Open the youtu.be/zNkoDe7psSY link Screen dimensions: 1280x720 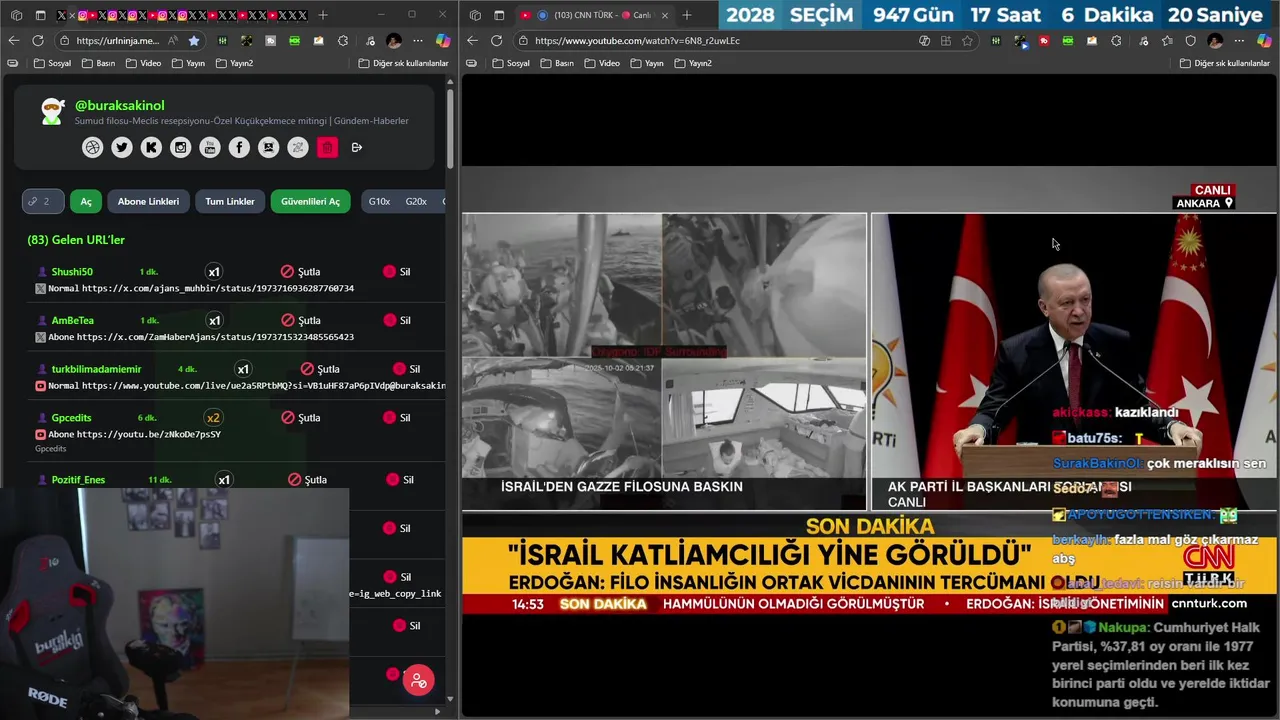[x=149, y=434]
